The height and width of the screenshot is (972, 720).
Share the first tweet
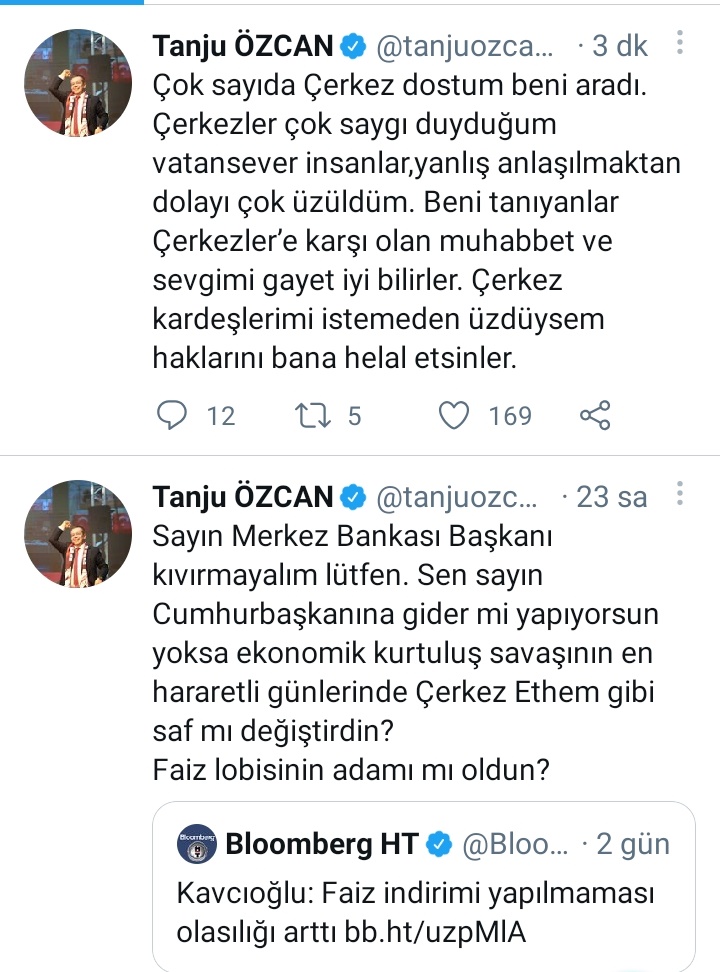point(595,415)
